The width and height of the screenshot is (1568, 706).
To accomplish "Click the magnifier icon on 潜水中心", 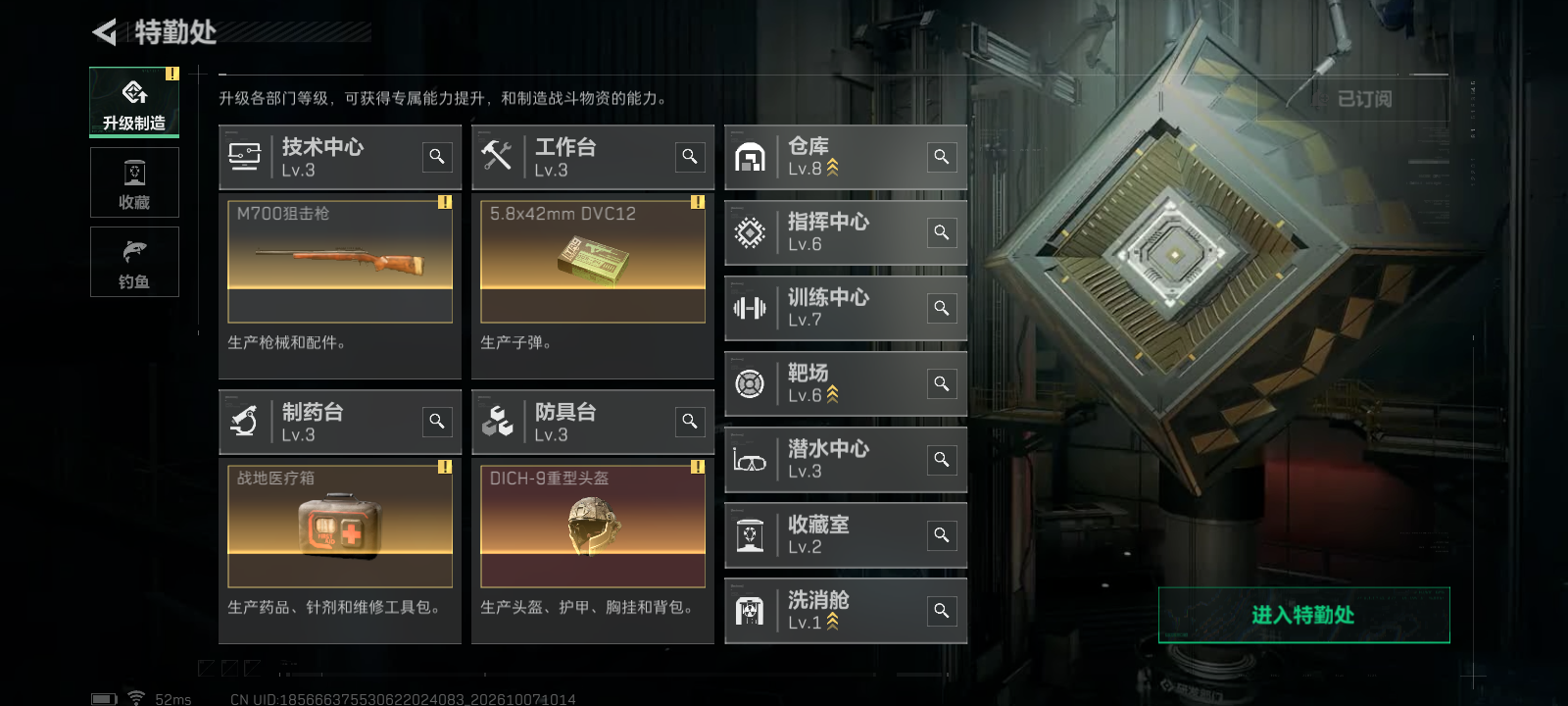I will (942, 459).
